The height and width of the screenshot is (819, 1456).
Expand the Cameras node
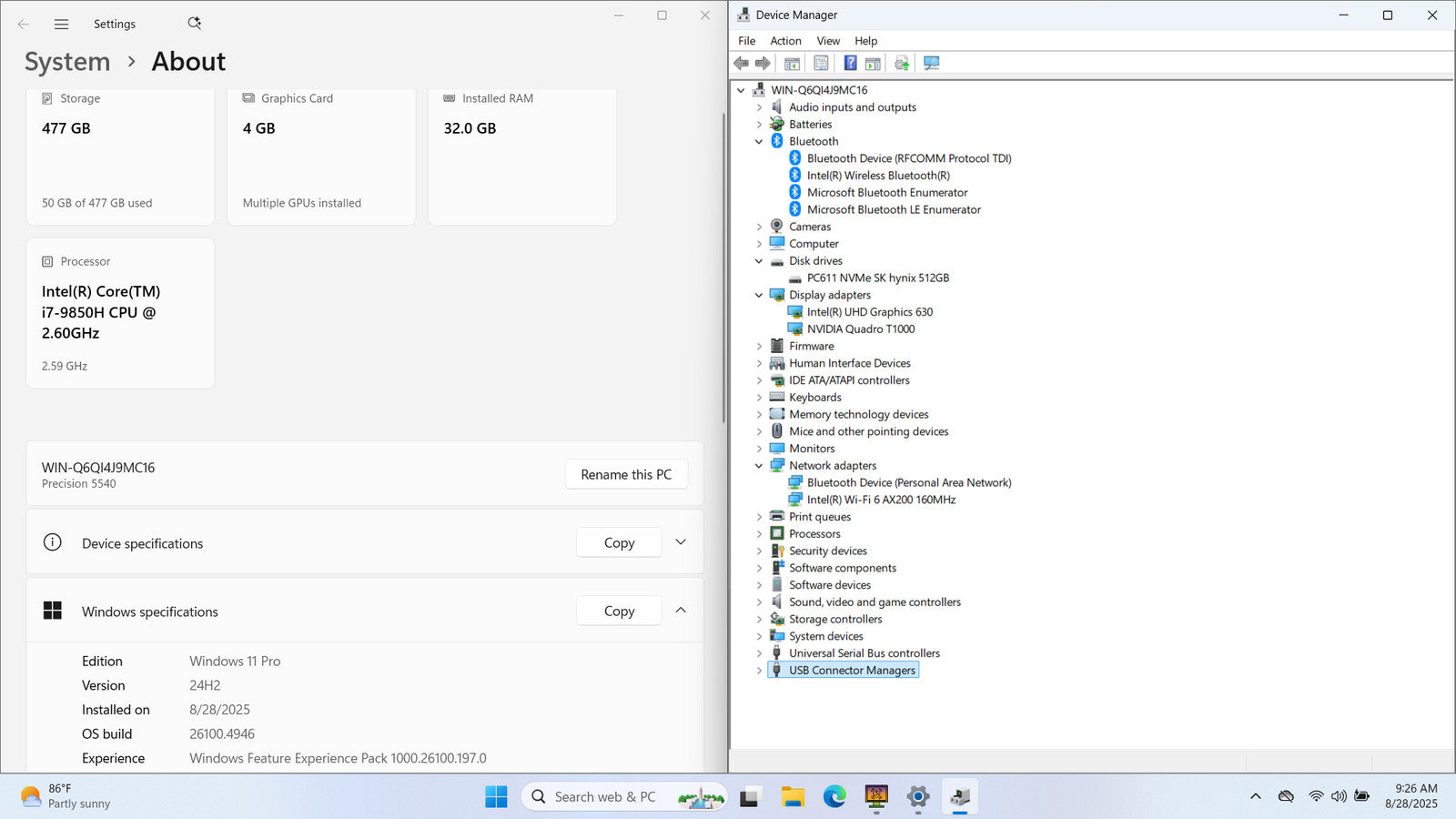[x=759, y=227]
